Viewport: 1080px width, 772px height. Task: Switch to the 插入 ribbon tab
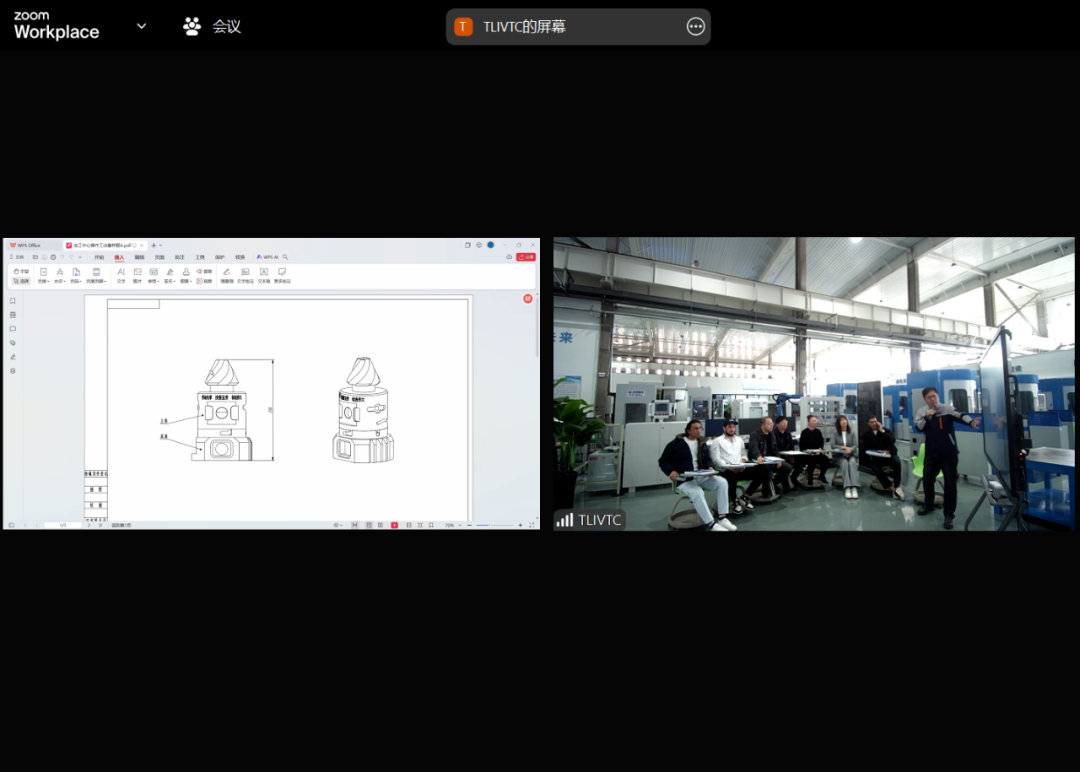pyautogui.click(x=119, y=257)
